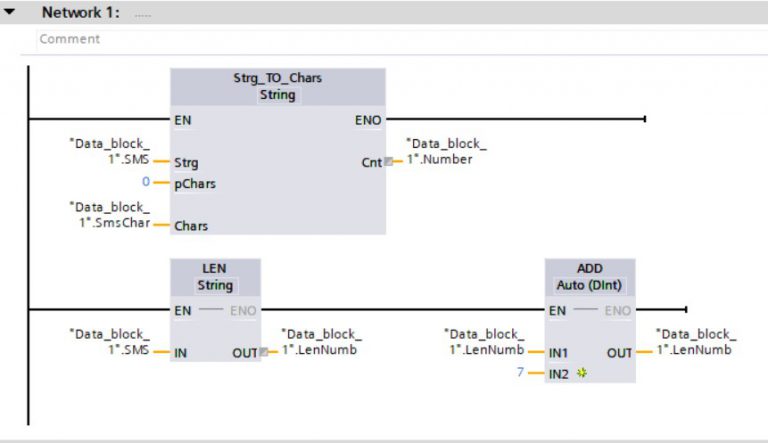This screenshot has height=443, width=768.
Task: Open Auto (DInt) type selector on ADD
Action: (590, 286)
